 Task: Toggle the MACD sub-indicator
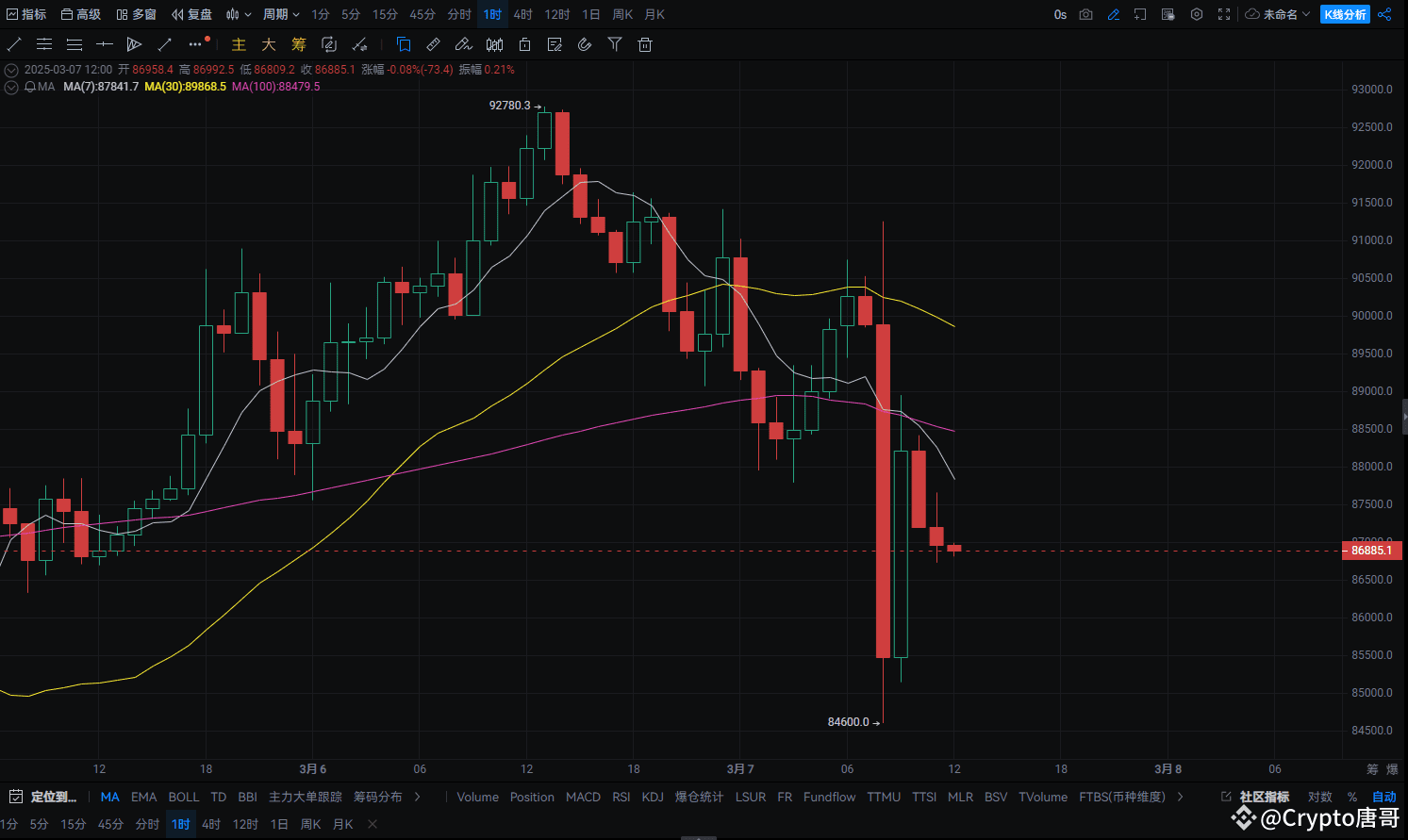pos(583,797)
